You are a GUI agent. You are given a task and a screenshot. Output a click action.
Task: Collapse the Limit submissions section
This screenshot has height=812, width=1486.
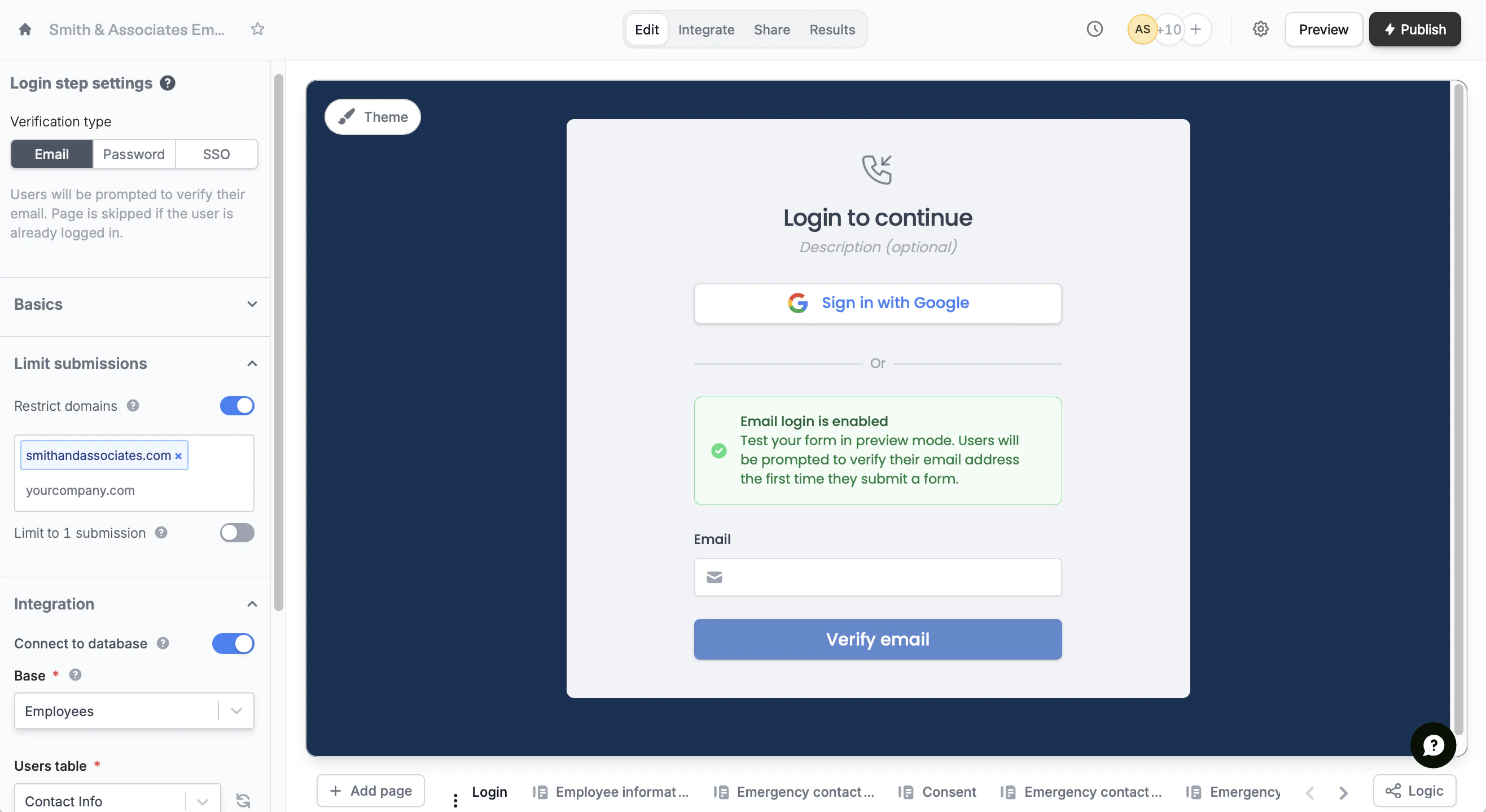point(252,364)
